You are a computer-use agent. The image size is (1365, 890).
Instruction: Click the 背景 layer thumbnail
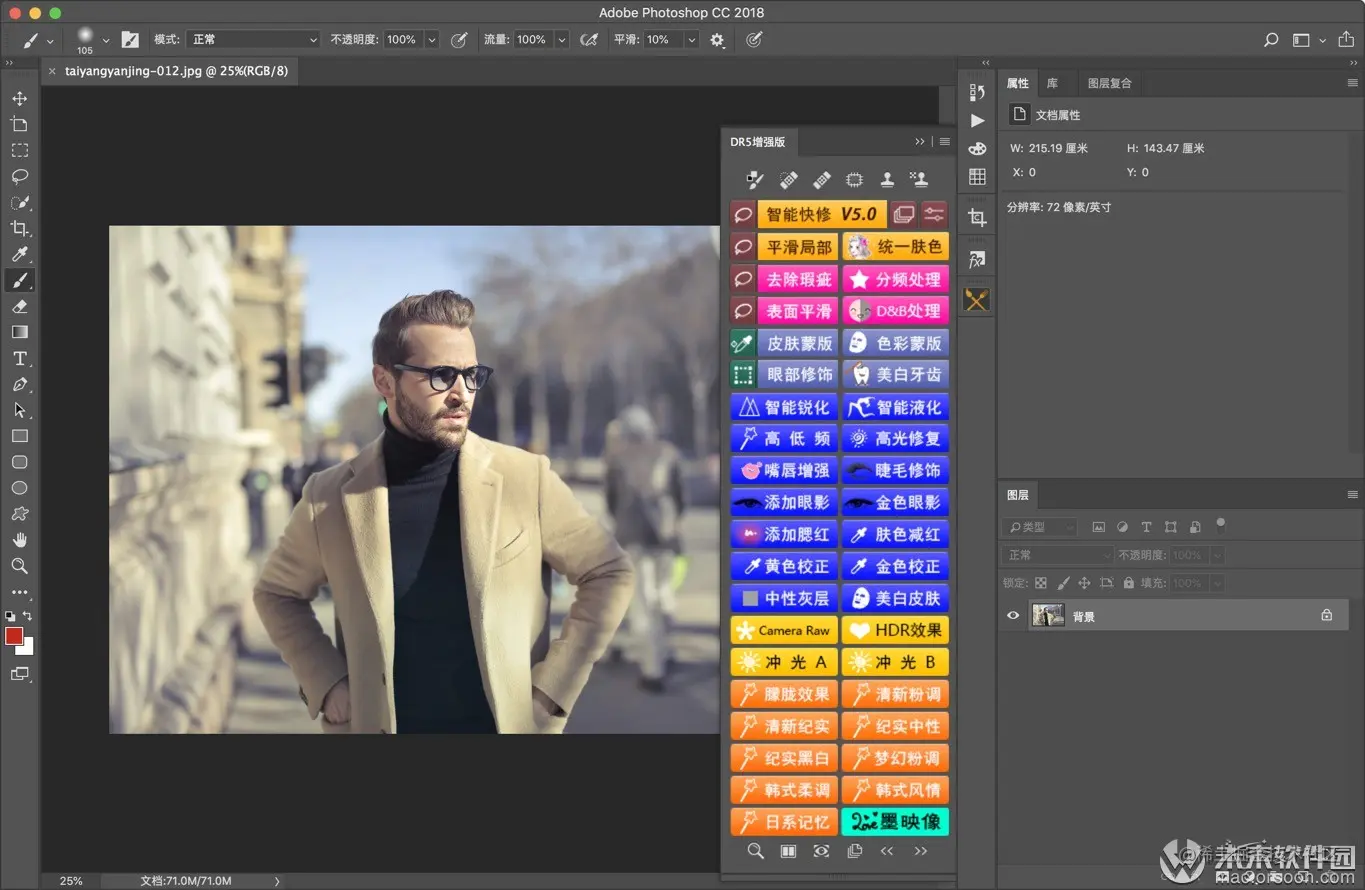[1047, 616]
